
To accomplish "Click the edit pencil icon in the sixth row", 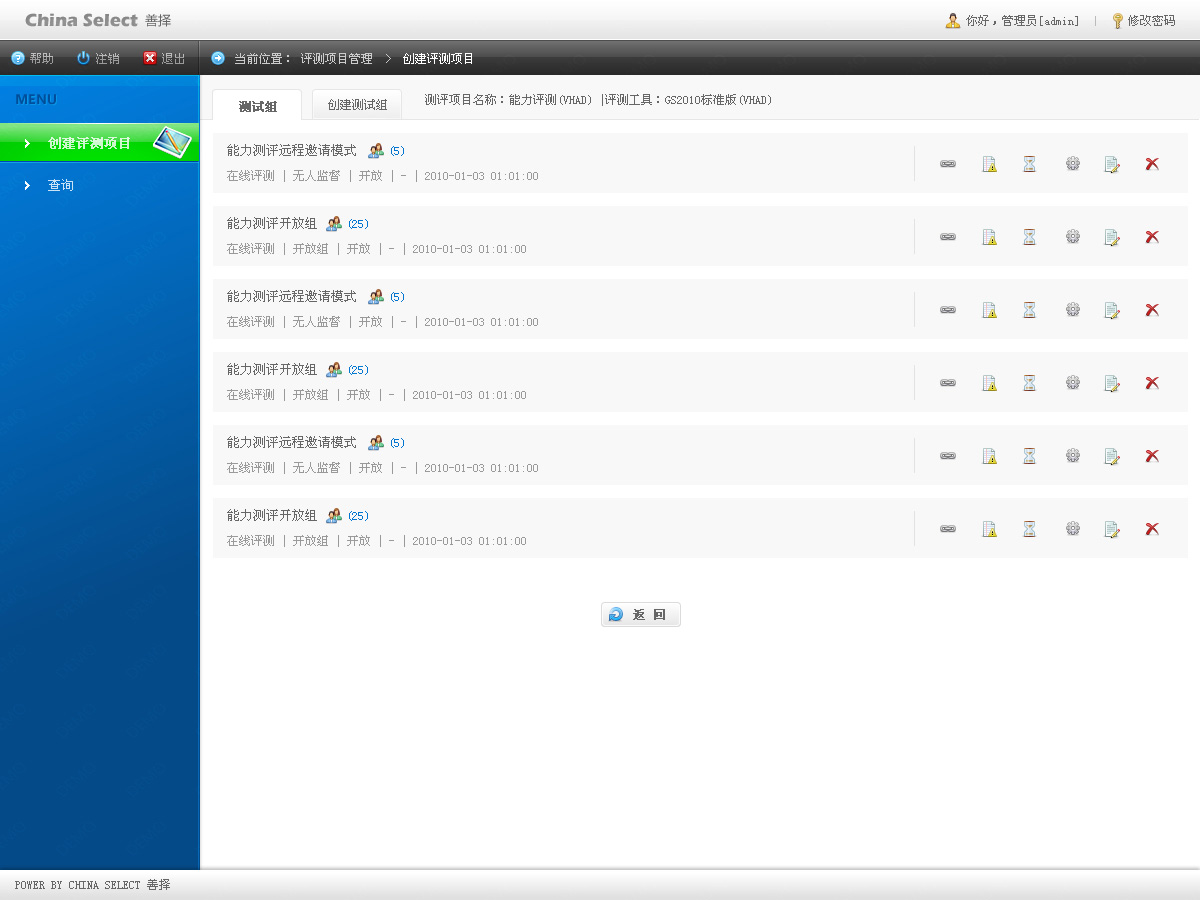I will 1112,529.
